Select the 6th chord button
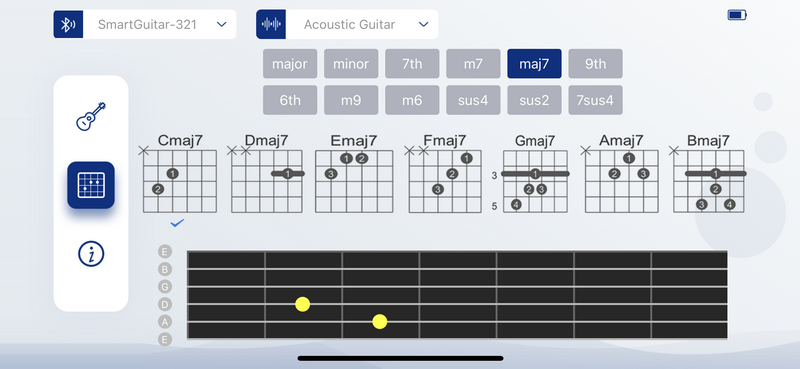 (290, 100)
